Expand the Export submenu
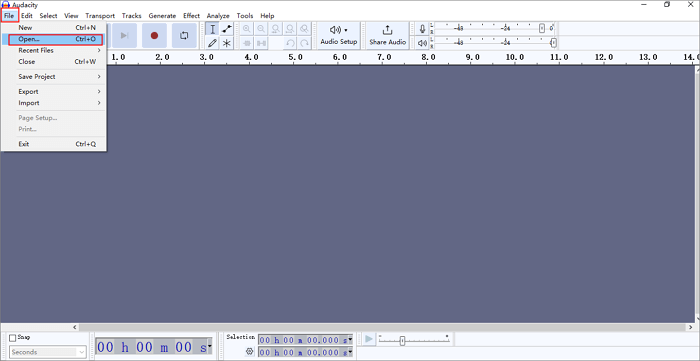Screen dimensions: 700x361 54,91
